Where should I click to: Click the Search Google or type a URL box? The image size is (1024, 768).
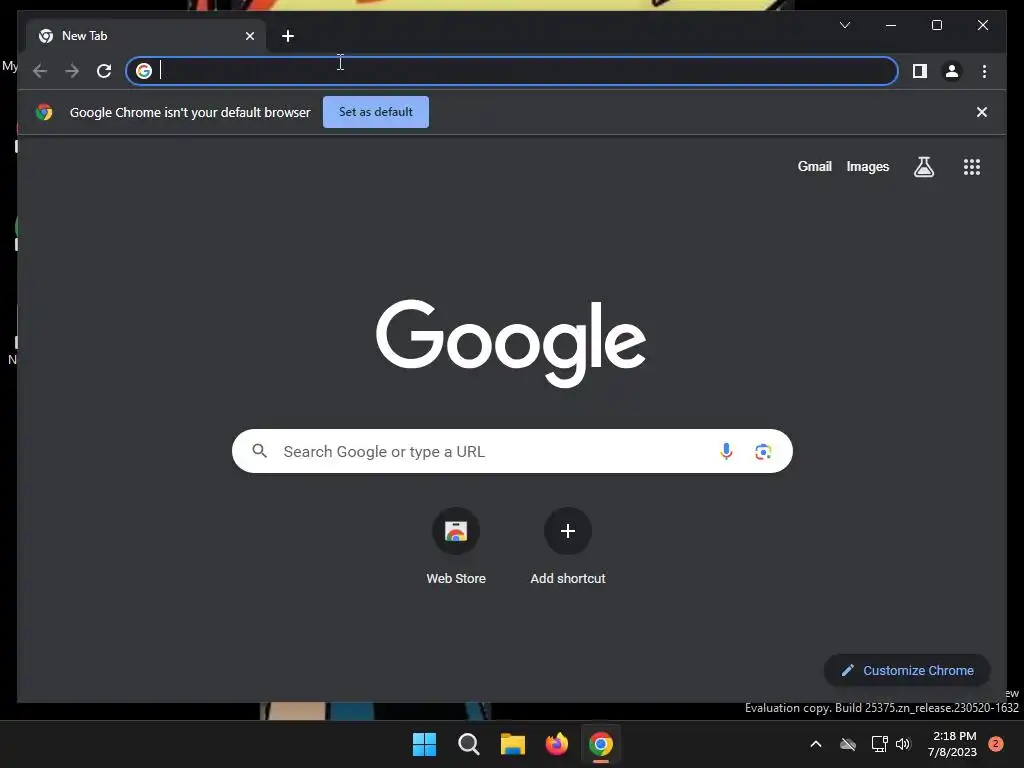pos(512,451)
